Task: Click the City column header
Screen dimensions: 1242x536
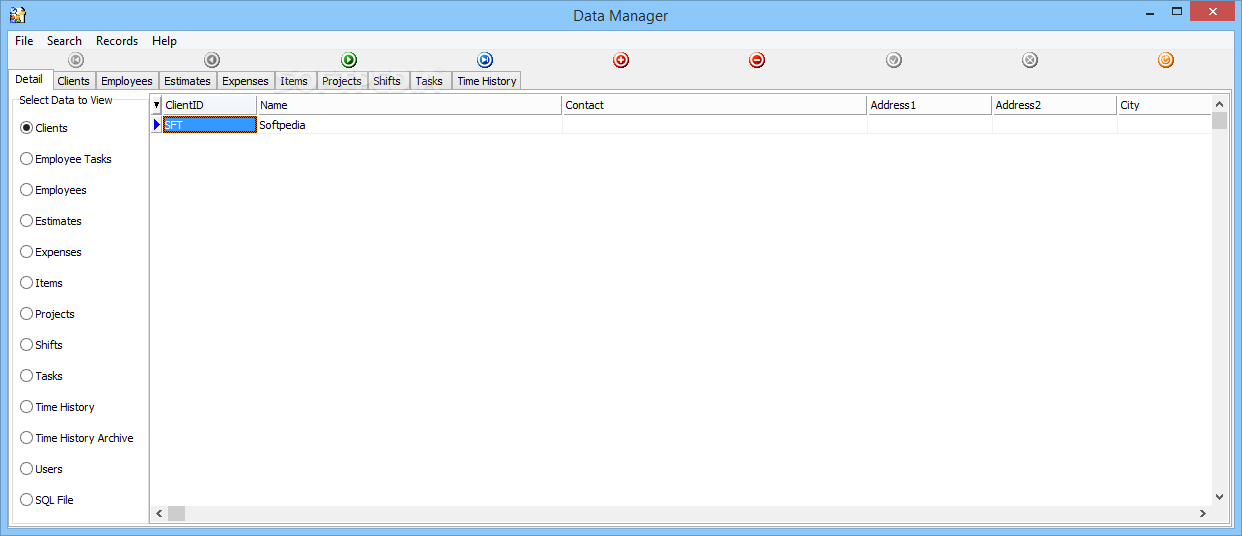Action: tap(1164, 105)
